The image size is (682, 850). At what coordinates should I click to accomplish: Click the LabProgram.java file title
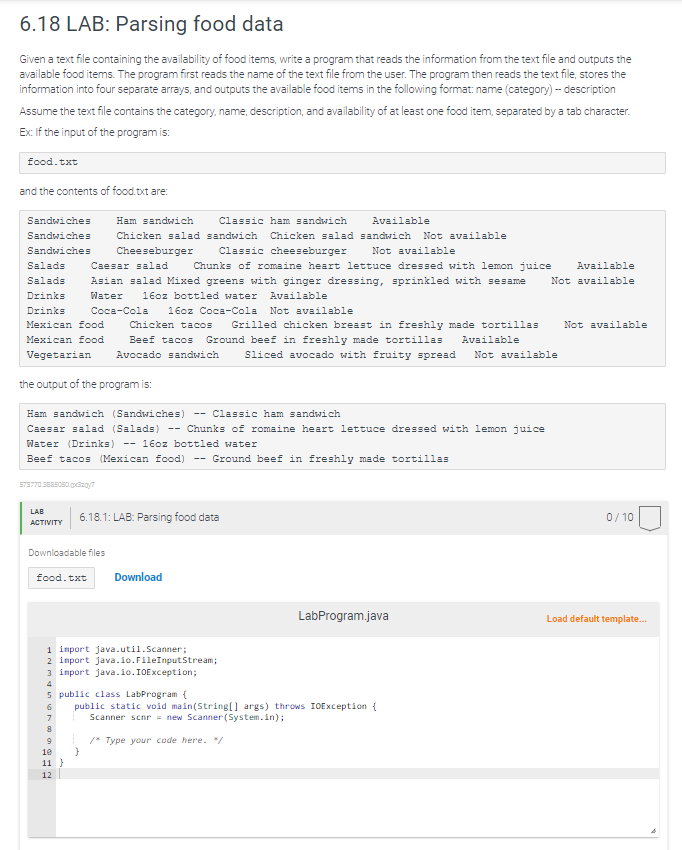pyautogui.click(x=343, y=616)
